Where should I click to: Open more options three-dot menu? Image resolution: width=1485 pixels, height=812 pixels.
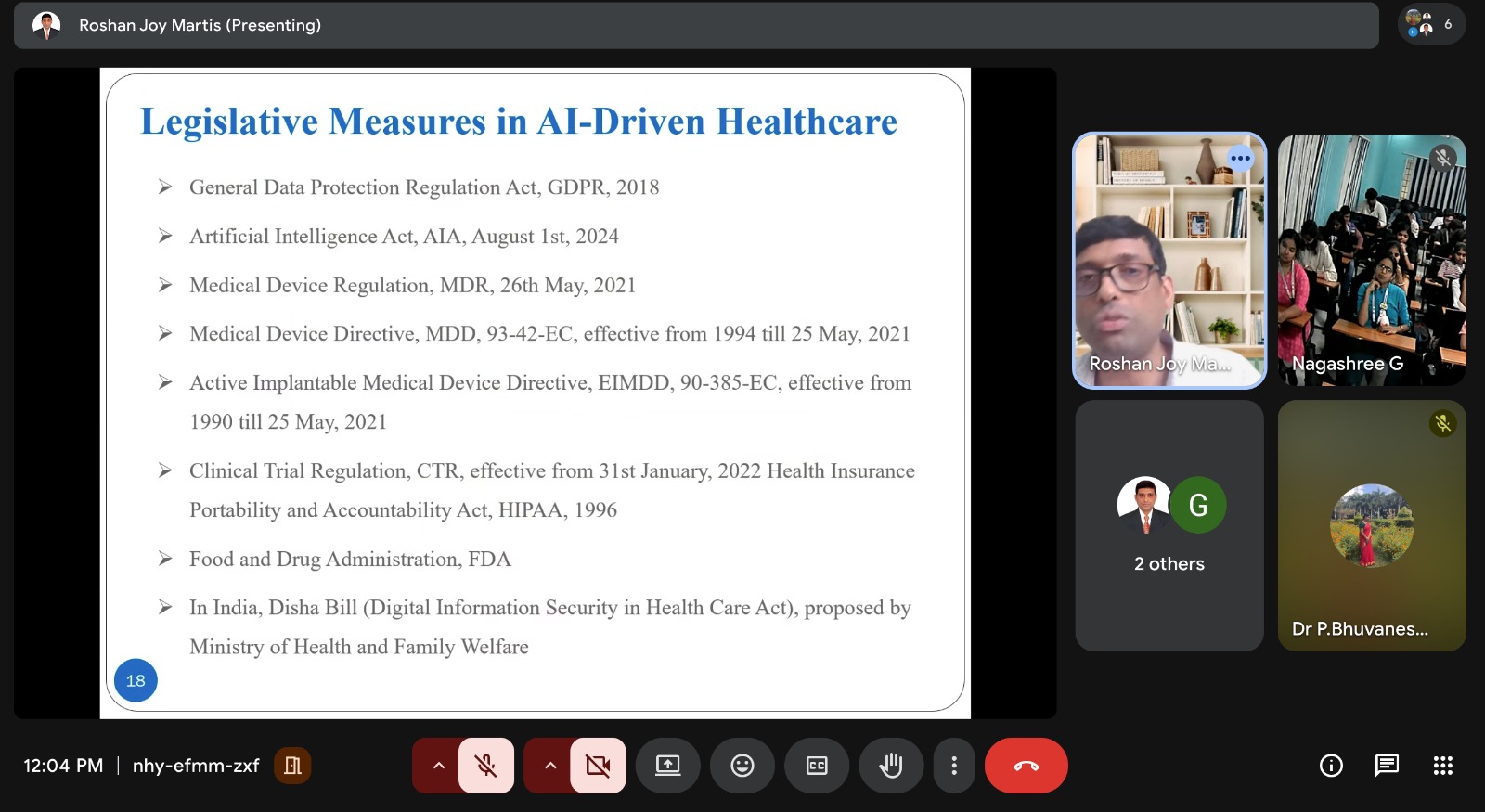pos(954,766)
